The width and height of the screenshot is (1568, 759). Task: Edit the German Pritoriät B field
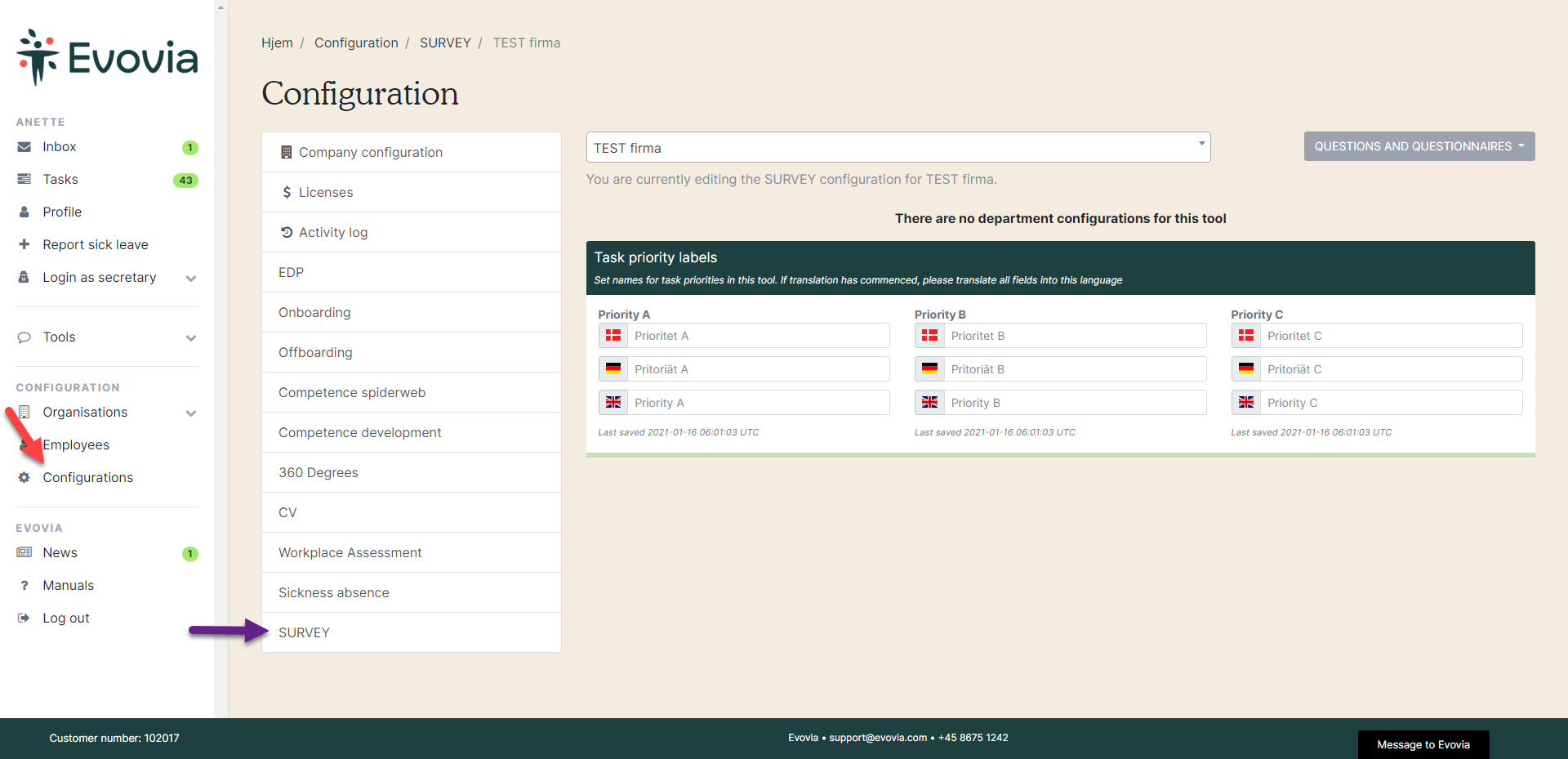pos(1075,369)
